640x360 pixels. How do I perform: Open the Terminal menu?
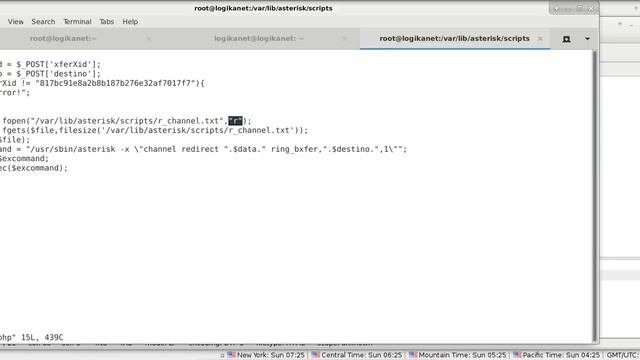coord(77,22)
